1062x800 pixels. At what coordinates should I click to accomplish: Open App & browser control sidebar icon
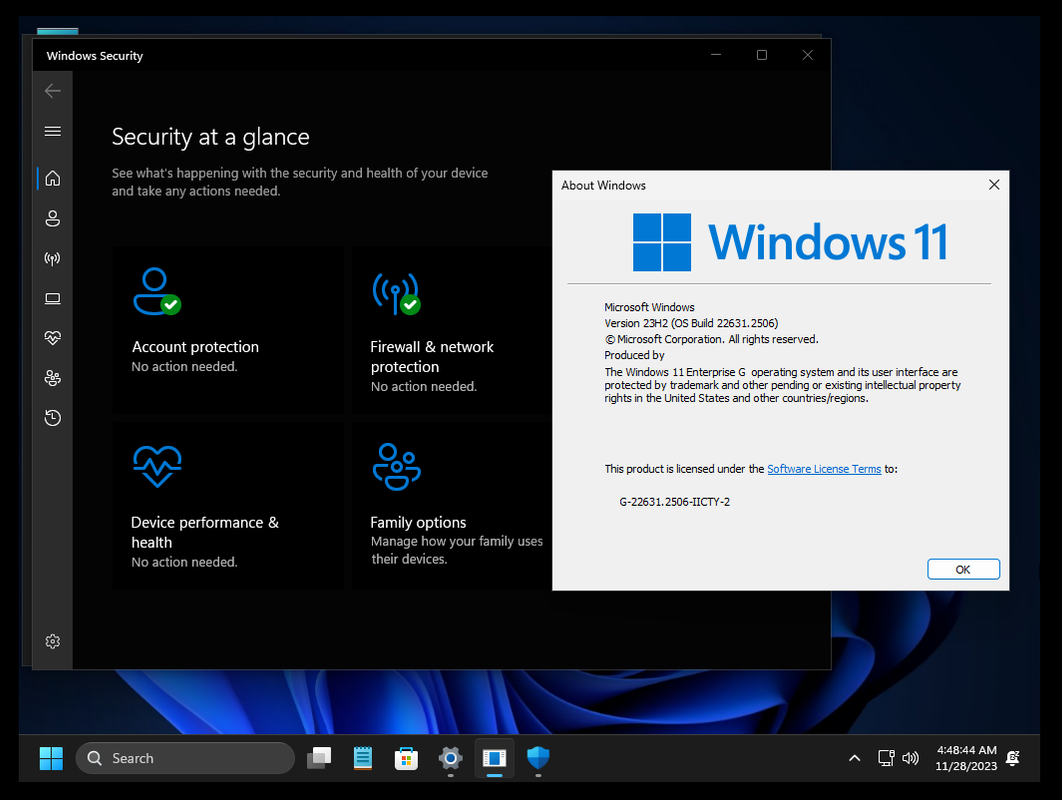[x=52, y=299]
